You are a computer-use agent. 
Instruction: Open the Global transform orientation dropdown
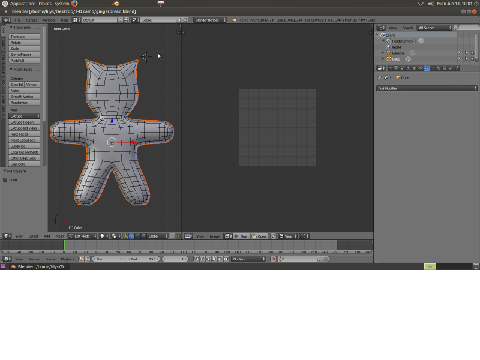[x=158, y=236]
